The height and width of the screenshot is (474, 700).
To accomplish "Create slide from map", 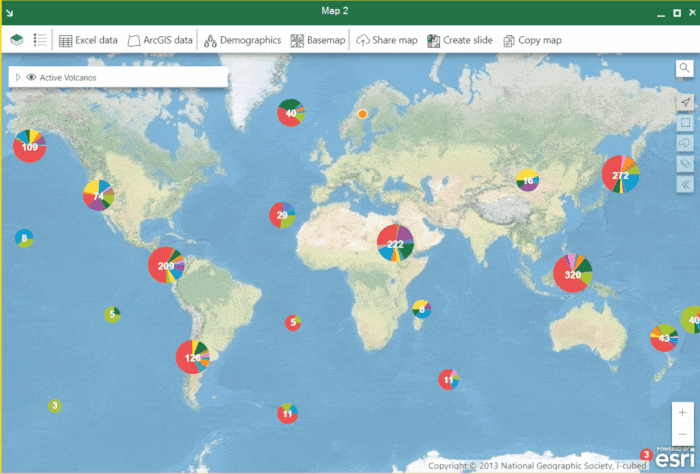I will [459, 40].
